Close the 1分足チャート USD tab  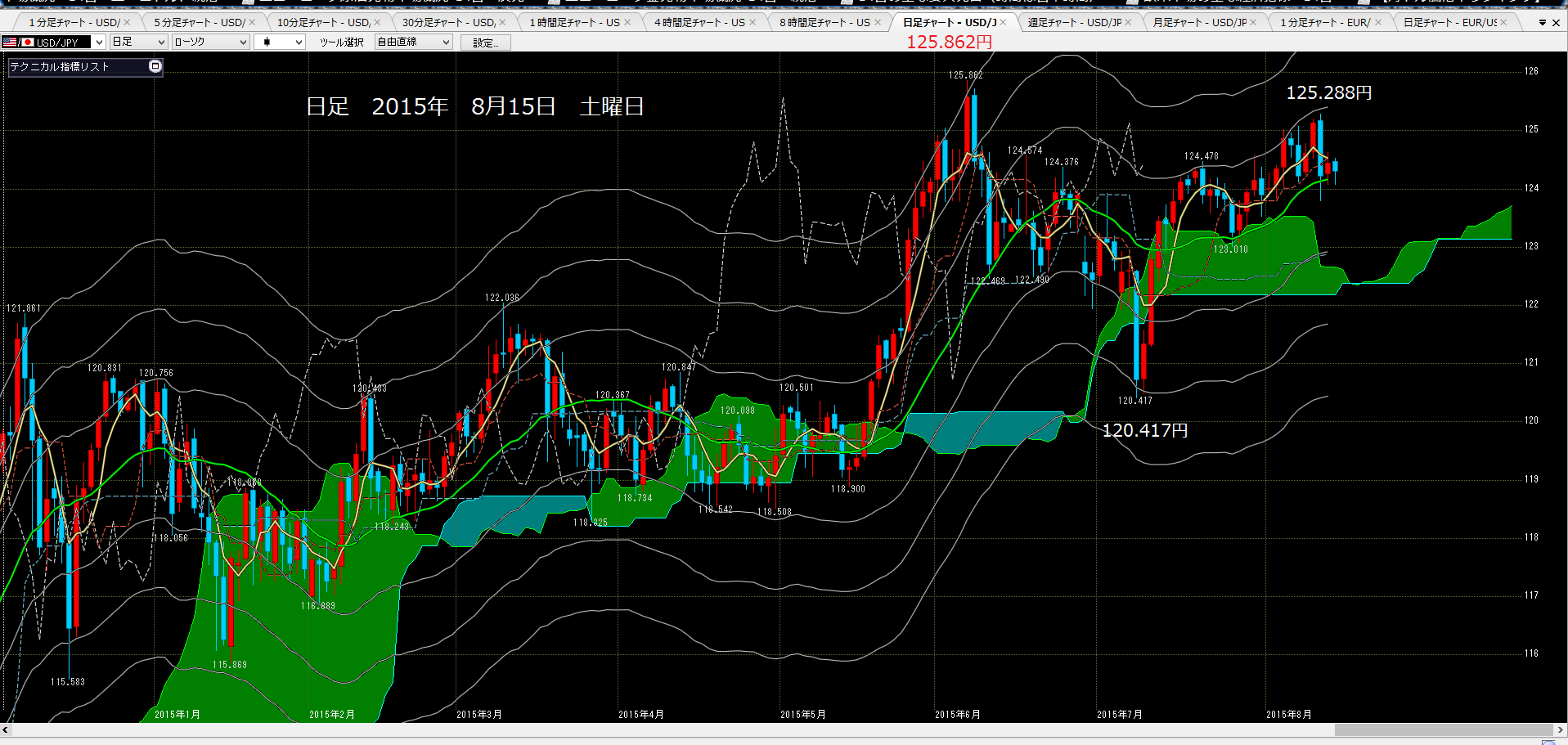127,22
